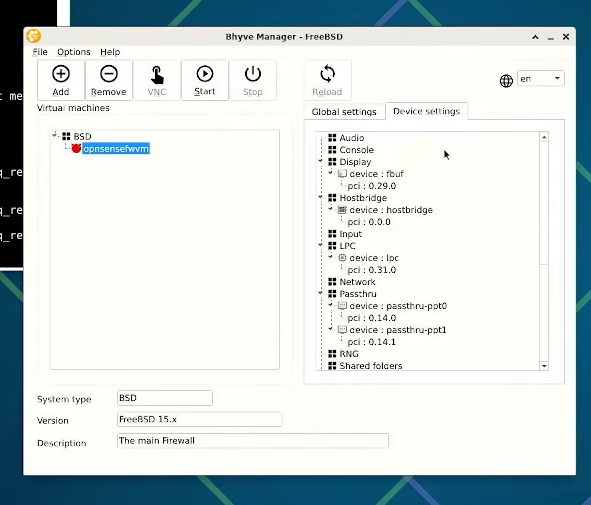Click the Bhyve Manager app logo
Image resolution: width=591 pixels, height=505 pixels.
34,37
